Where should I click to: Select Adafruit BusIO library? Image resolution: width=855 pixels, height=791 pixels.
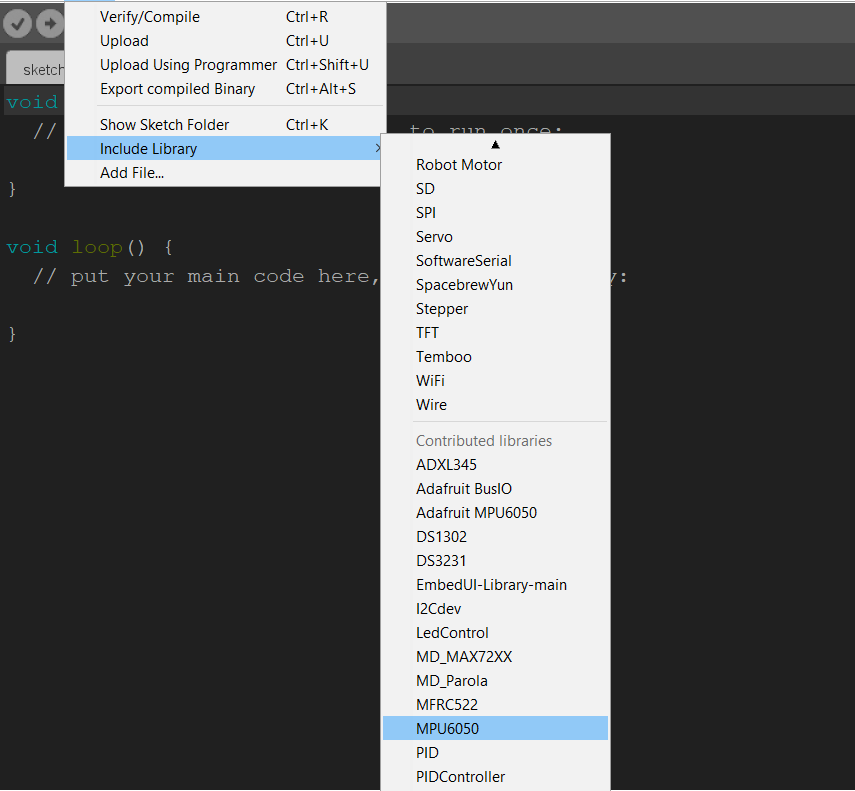click(x=495, y=488)
